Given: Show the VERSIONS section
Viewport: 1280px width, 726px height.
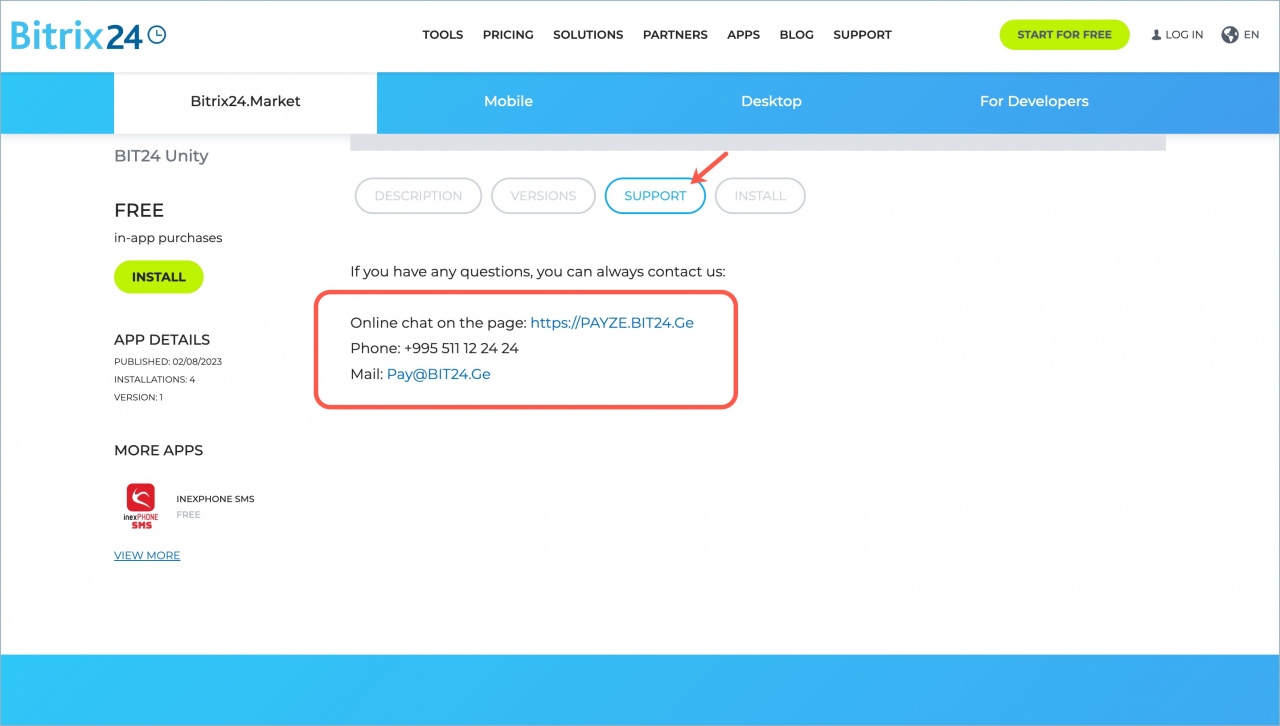Looking at the screenshot, I should 543,196.
